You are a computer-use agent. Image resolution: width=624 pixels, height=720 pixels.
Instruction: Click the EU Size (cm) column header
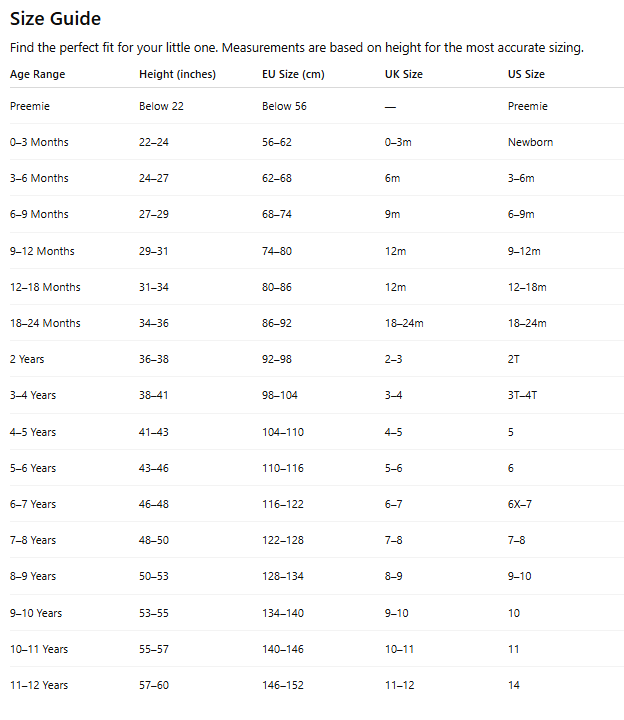click(293, 74)
